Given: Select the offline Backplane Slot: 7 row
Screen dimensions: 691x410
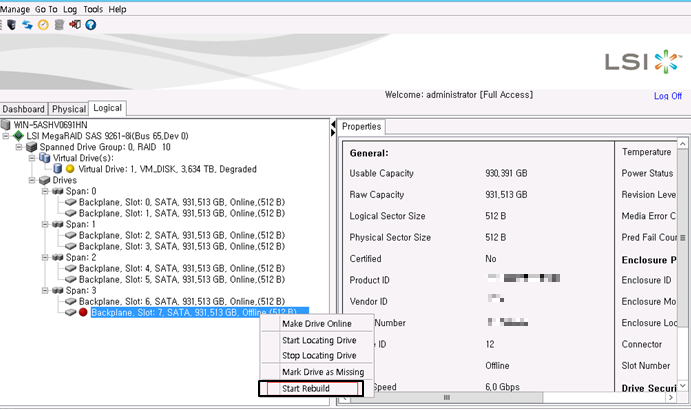Looking at the screenshot, I should click(x=200, y=313).
